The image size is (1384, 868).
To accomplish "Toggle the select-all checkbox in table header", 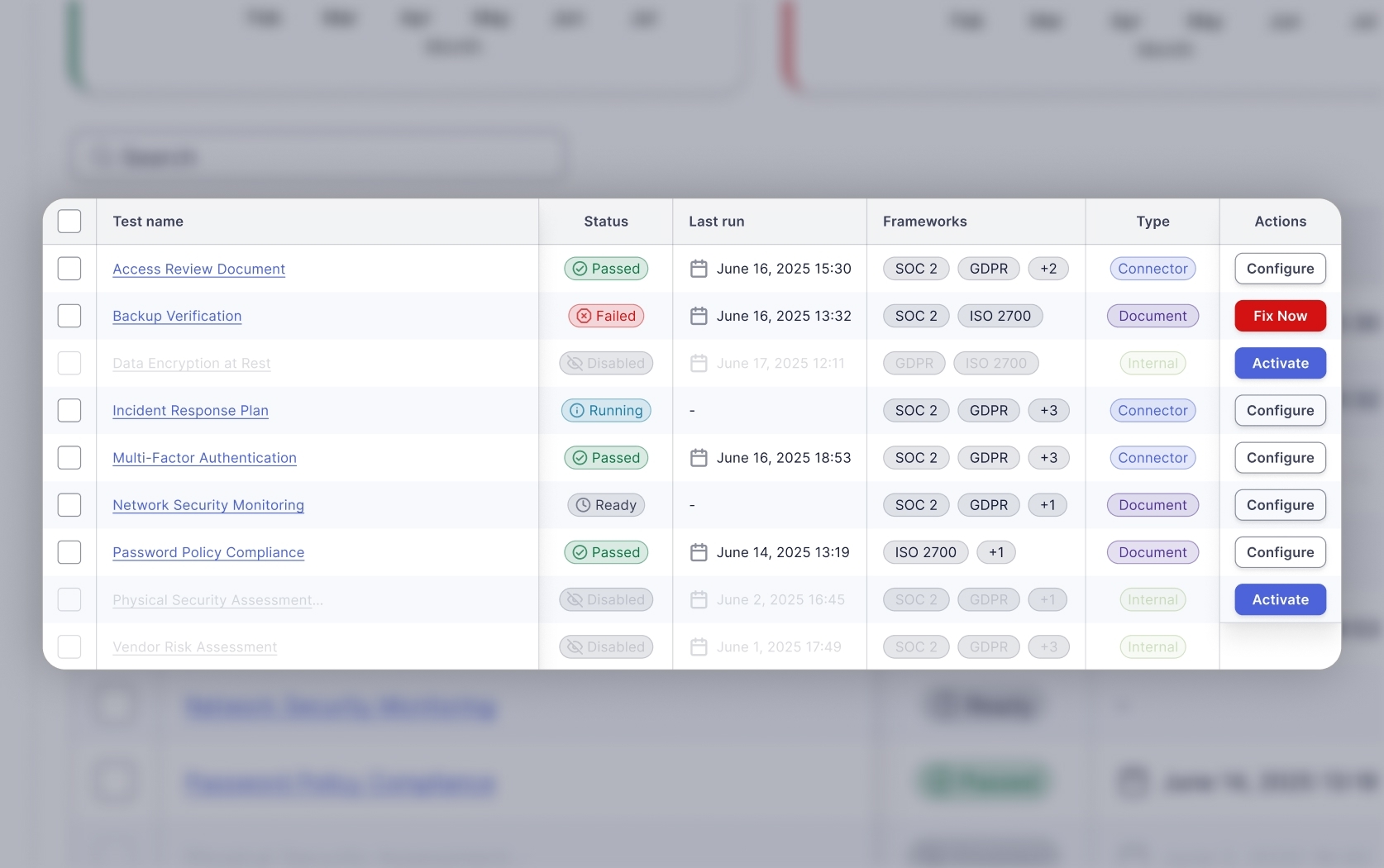I will click(69, 222).
